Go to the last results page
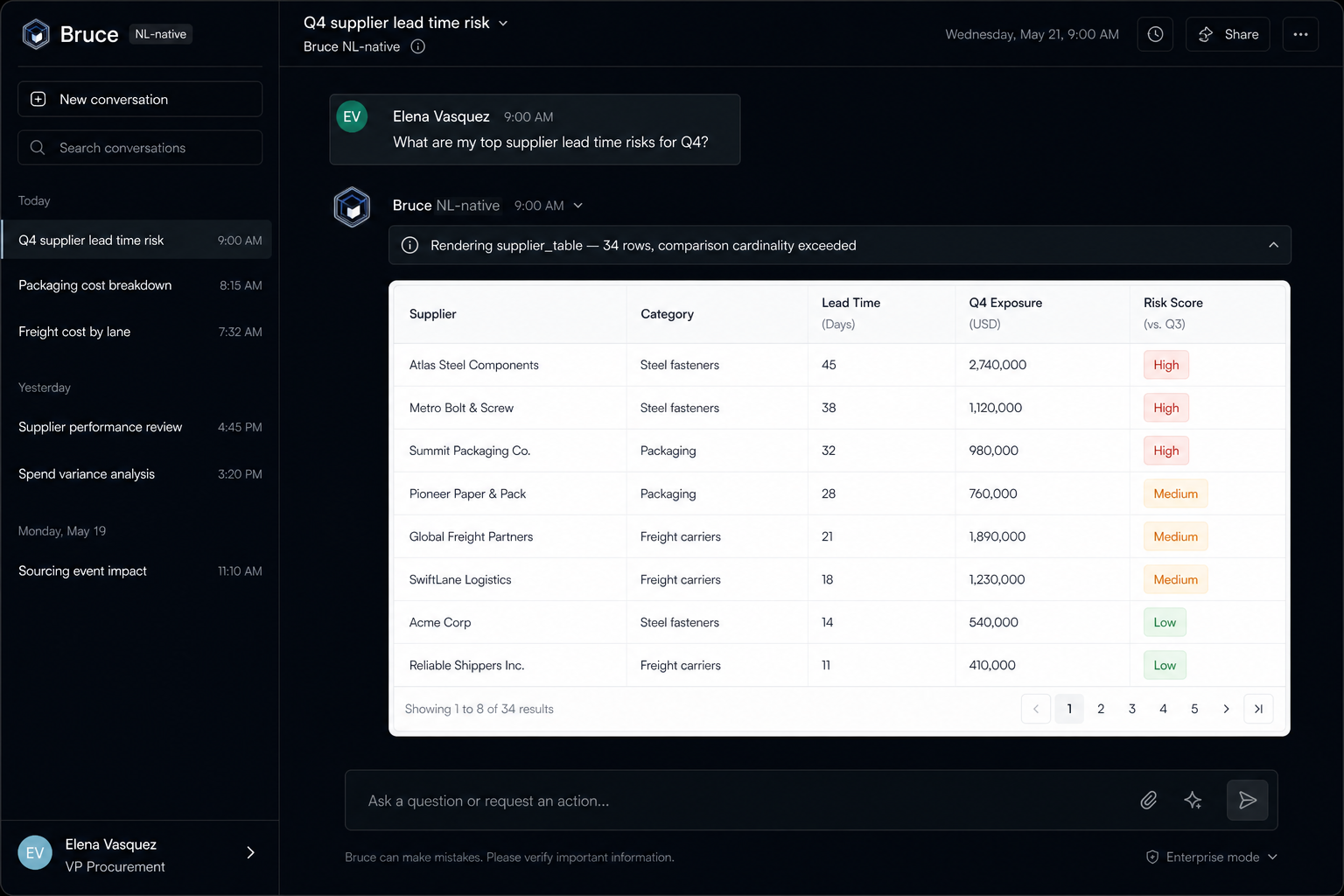This screenshot has width=1344, height=896. (1258, 709)
